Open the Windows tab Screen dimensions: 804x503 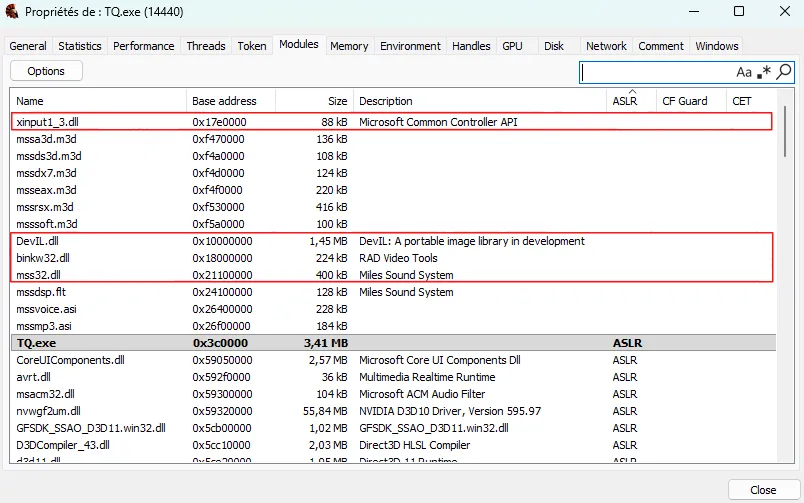[717, 46]
